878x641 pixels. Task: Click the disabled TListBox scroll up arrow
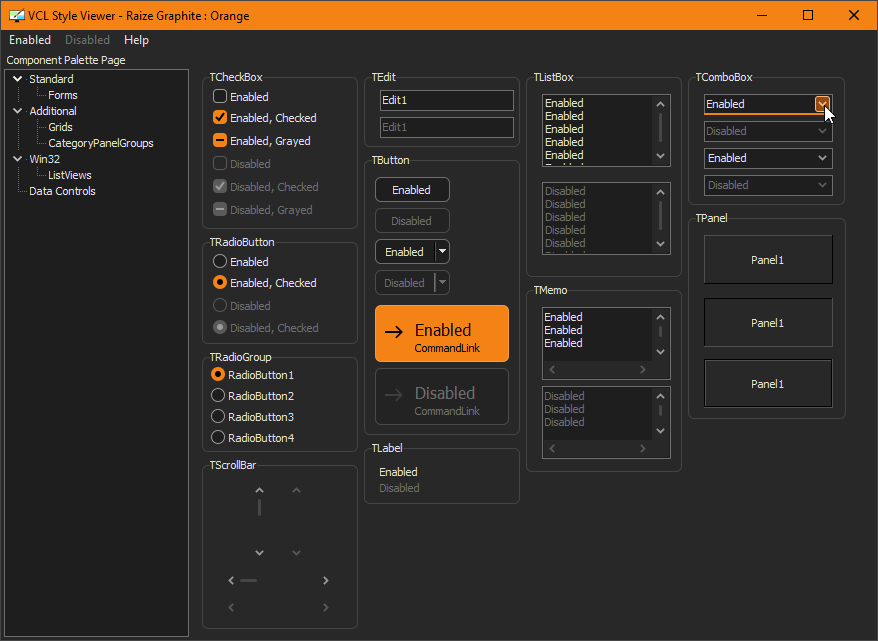(660, 192)
